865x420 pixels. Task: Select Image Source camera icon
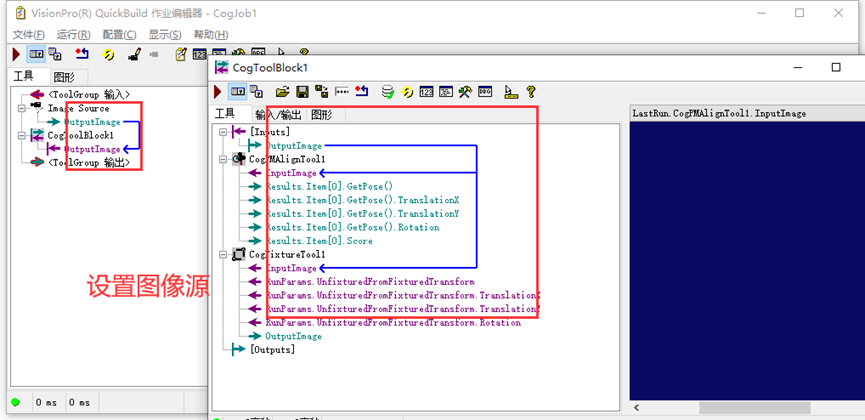click(36, 108)
